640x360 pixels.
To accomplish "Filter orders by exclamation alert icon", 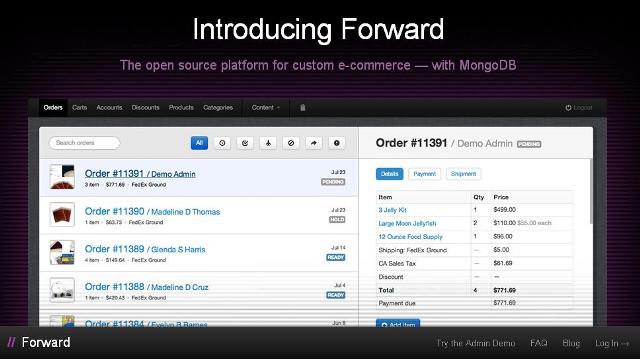I will click(x=336, y=143).
